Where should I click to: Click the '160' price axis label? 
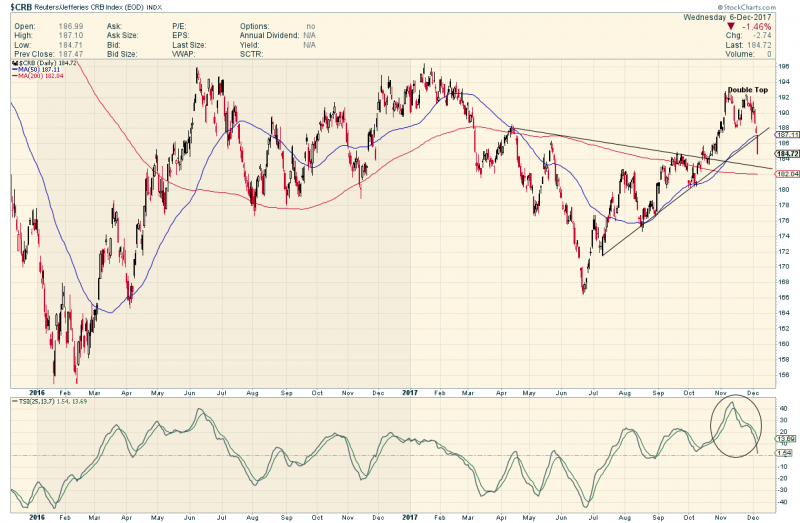pyautogui.click(x=784, y=344)
